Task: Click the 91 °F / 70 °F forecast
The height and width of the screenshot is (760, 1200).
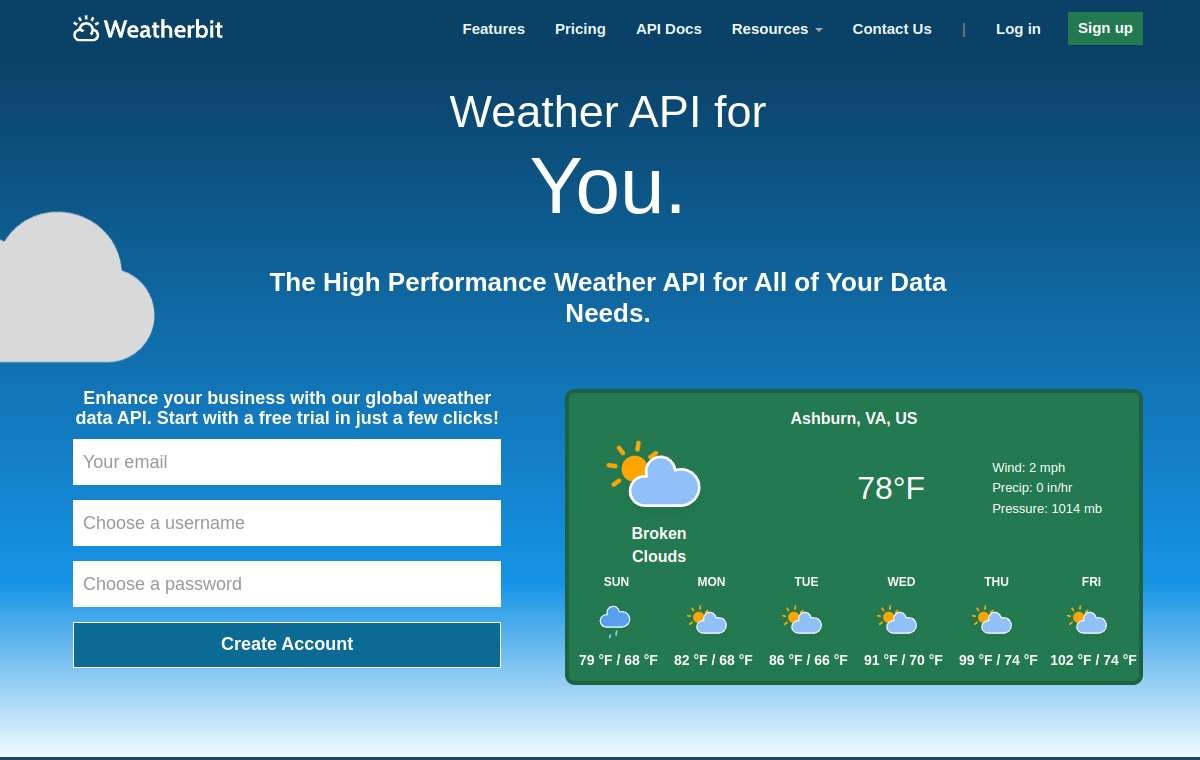Action: [903, 660]
